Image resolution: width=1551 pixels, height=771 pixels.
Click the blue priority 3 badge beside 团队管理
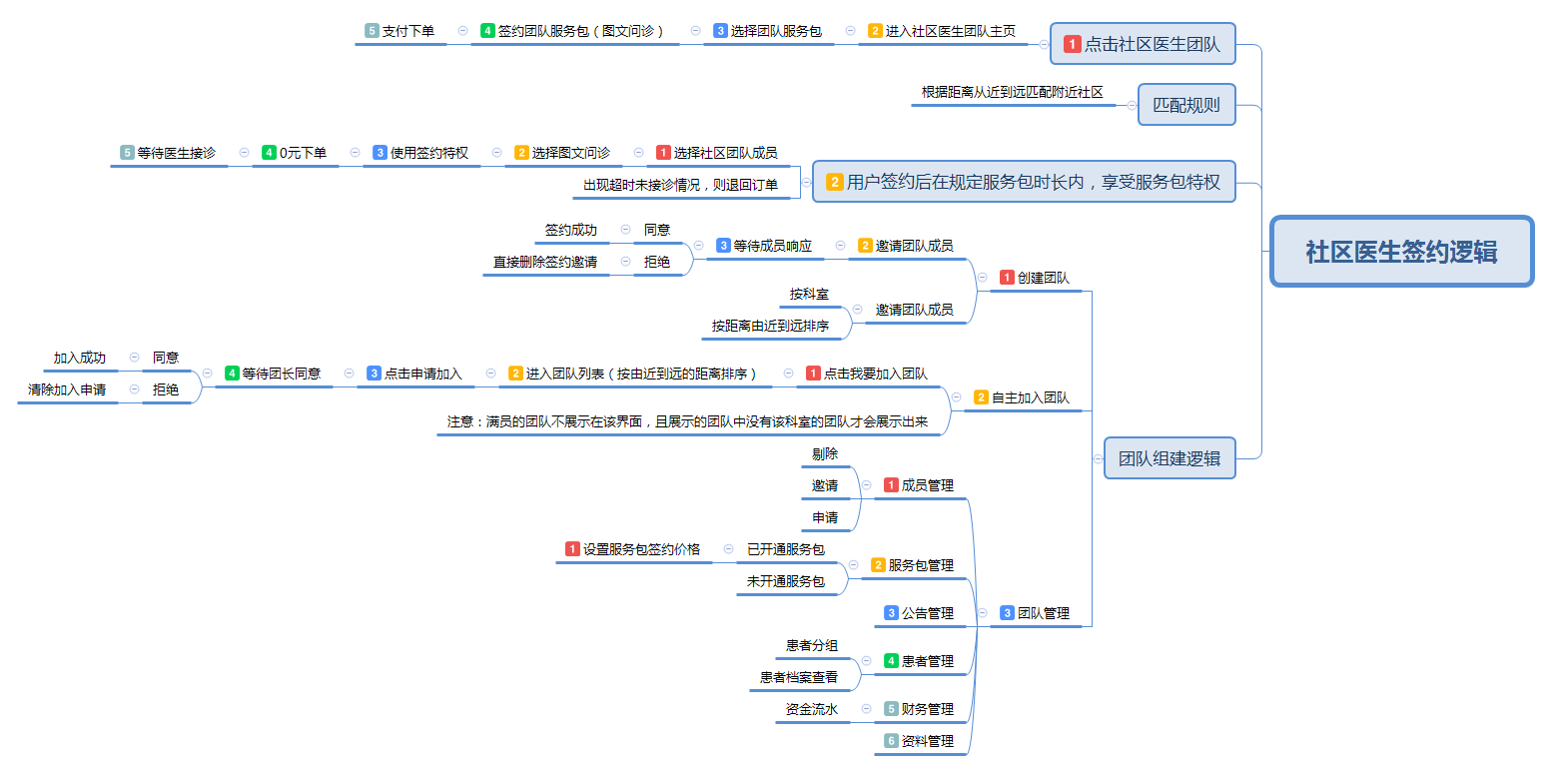[x=1007, y=613]
